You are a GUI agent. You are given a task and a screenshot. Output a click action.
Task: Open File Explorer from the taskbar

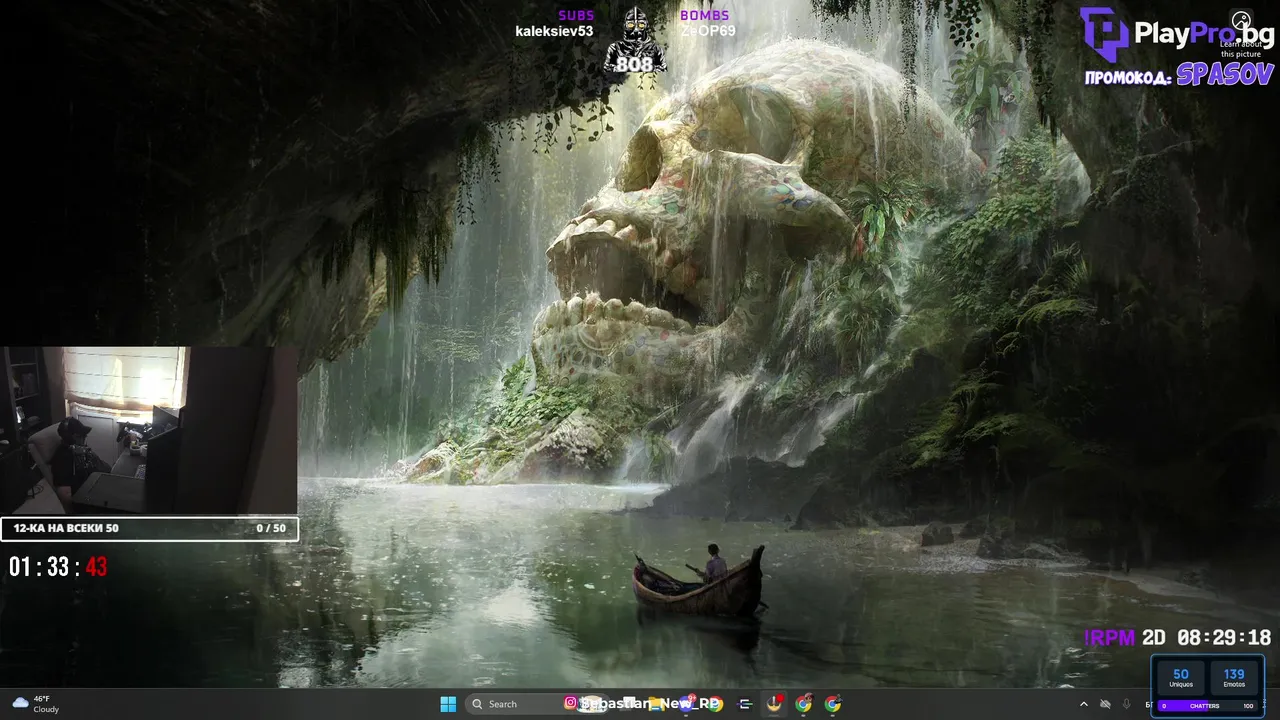[655, 704]
